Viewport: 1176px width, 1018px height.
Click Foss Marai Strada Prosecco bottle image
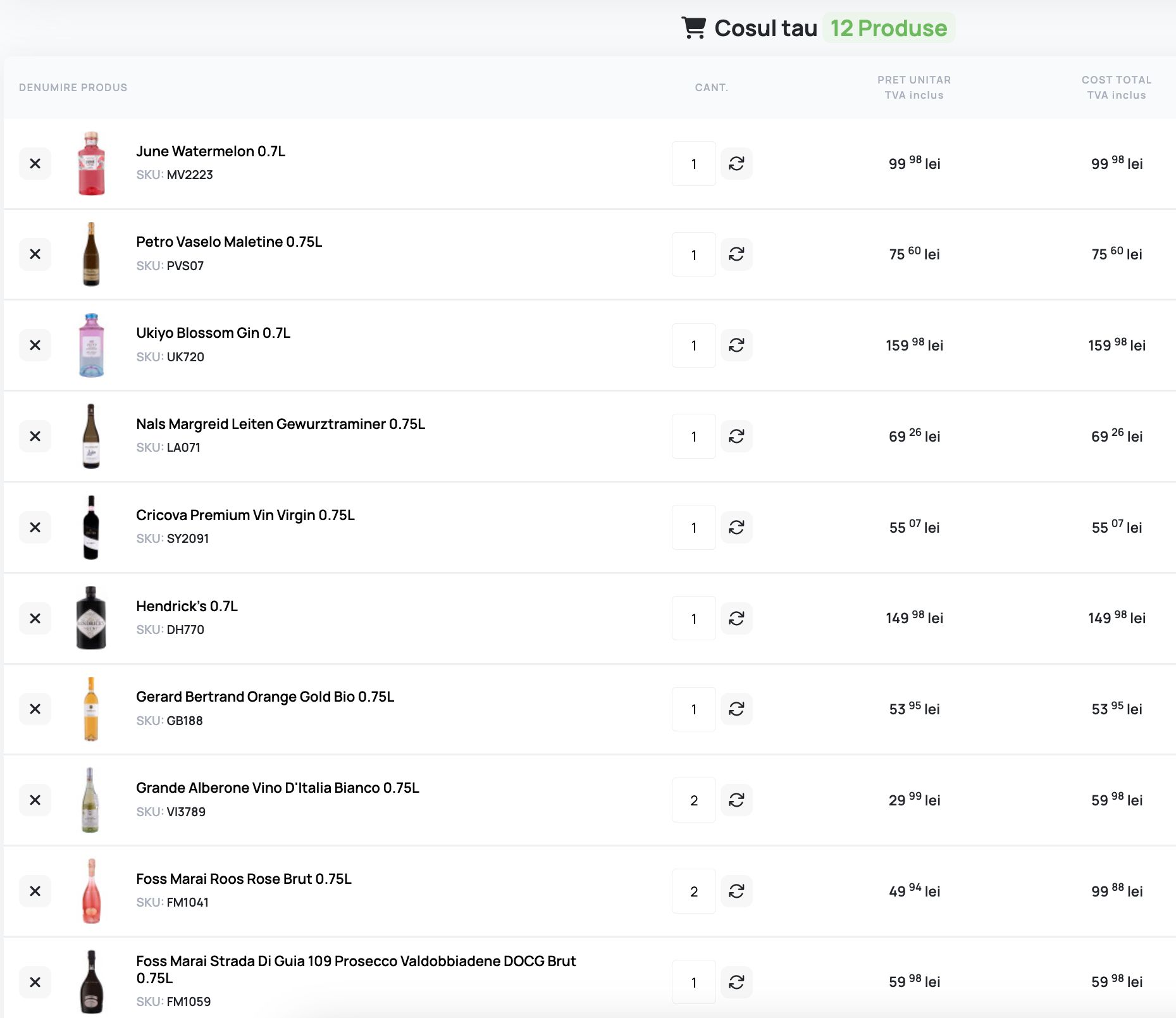[91, 983]
